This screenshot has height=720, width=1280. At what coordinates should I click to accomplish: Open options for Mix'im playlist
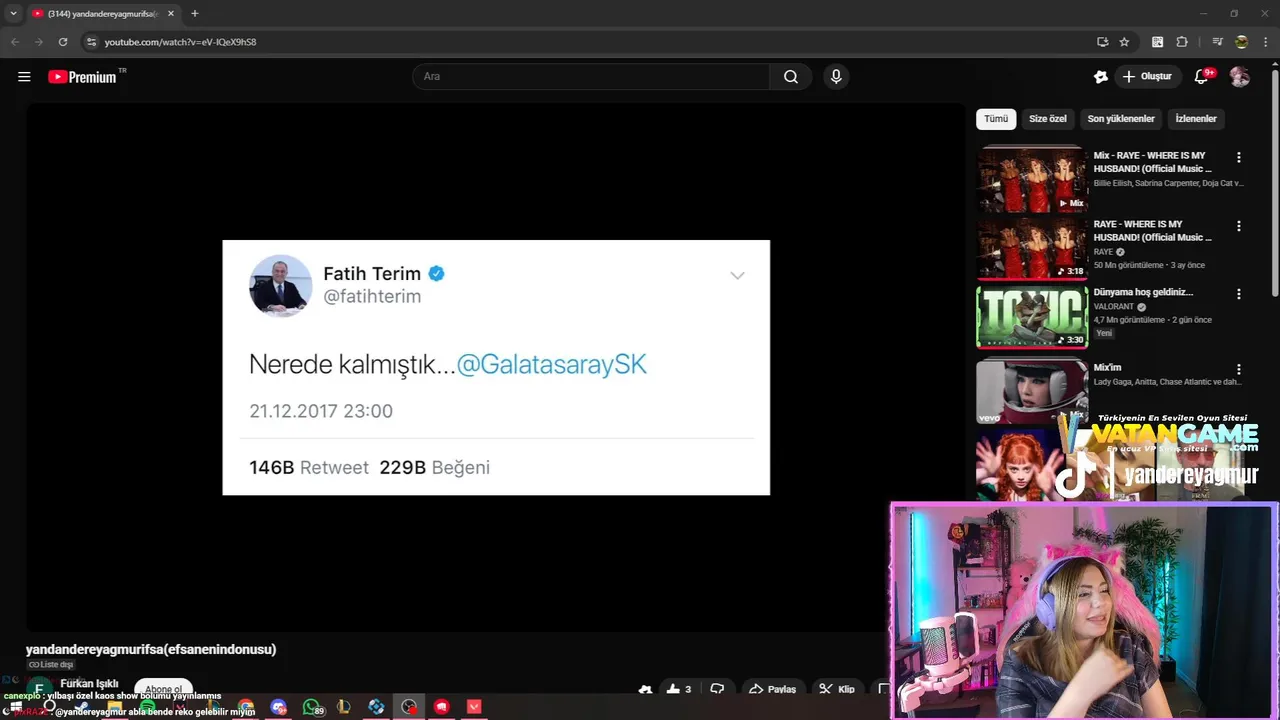(1239, 369)
